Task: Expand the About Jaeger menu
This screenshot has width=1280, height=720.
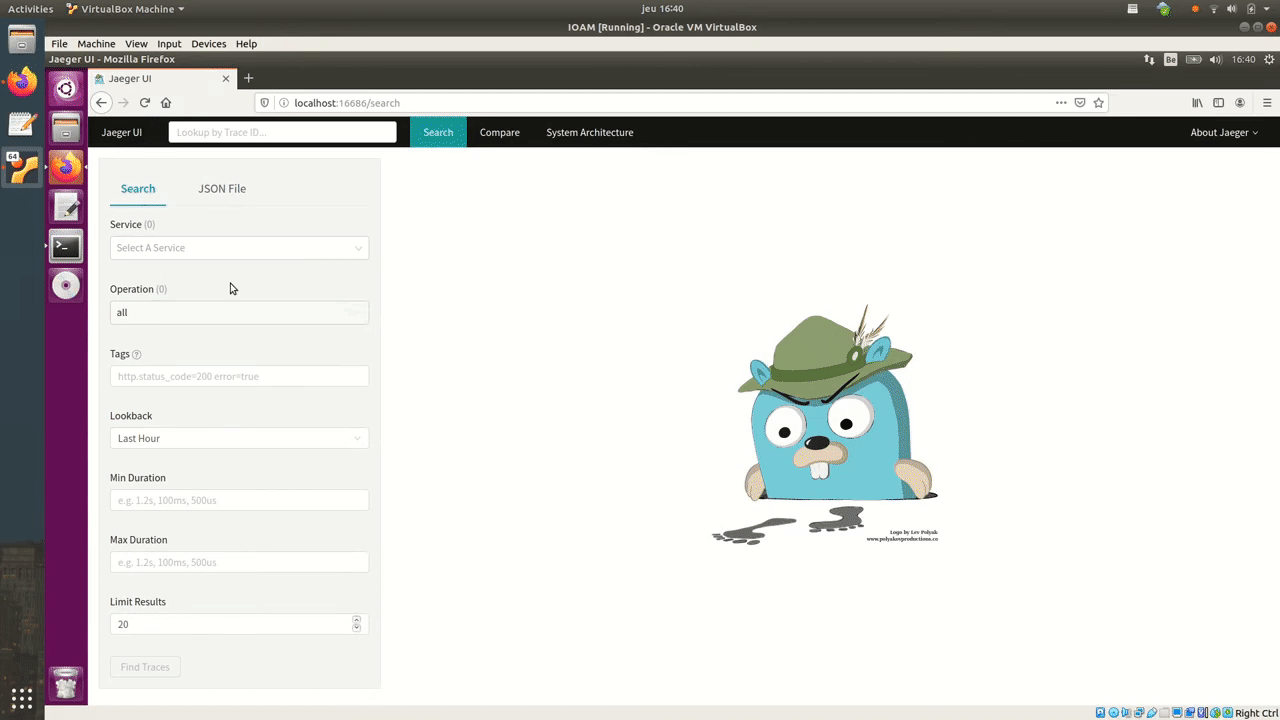Action: 1224,132
